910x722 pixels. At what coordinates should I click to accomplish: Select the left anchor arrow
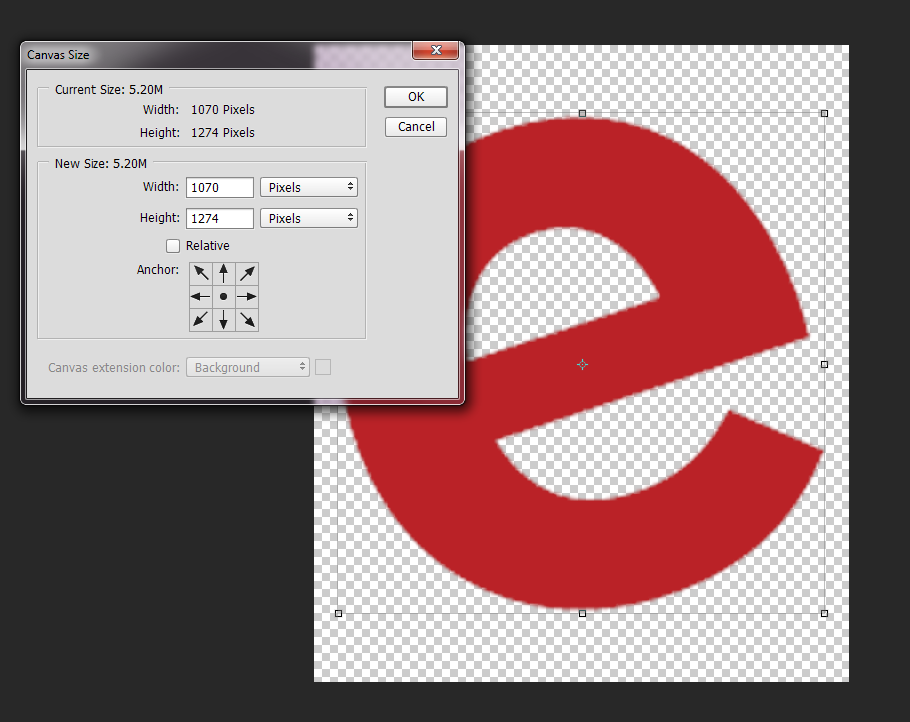pyautogui.click(x=199, y=295)
